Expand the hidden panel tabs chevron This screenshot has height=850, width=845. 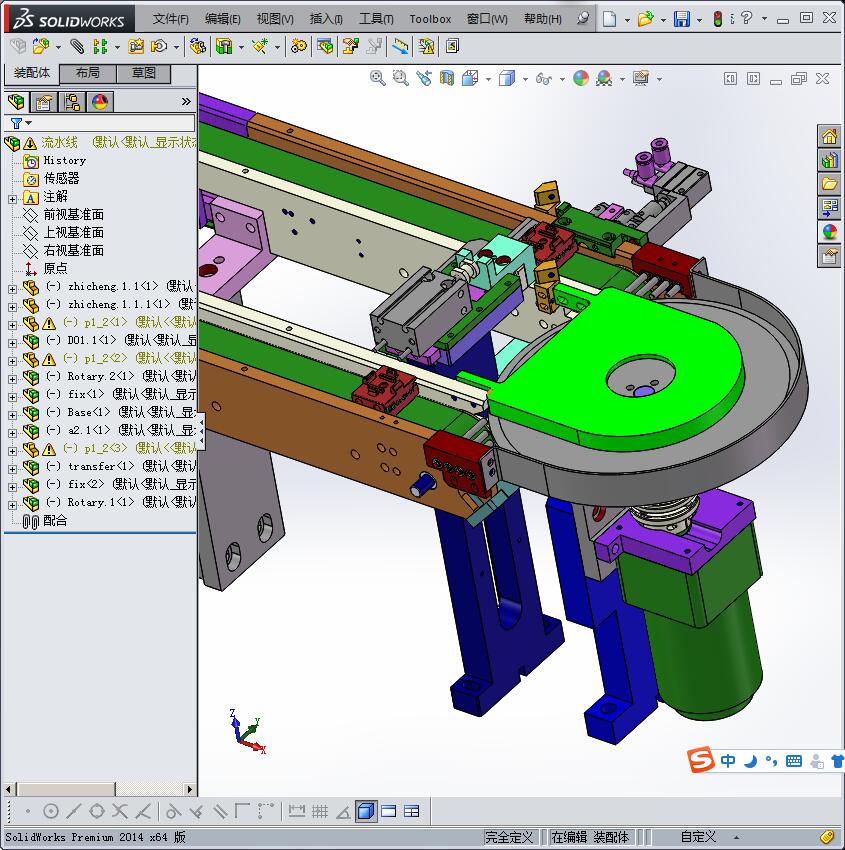click(x=186, y=101)
